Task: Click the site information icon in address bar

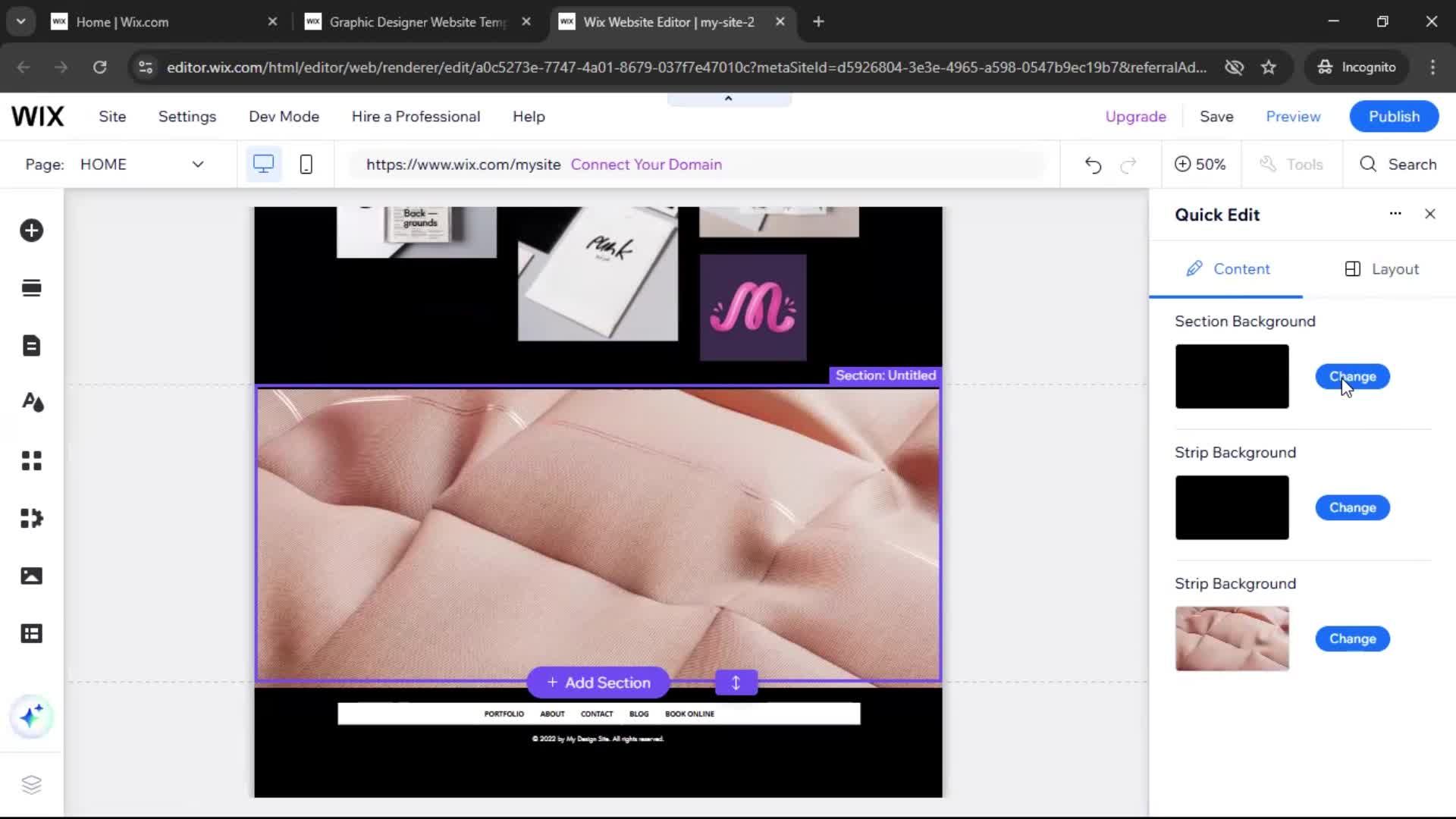Action: (146, 67)
